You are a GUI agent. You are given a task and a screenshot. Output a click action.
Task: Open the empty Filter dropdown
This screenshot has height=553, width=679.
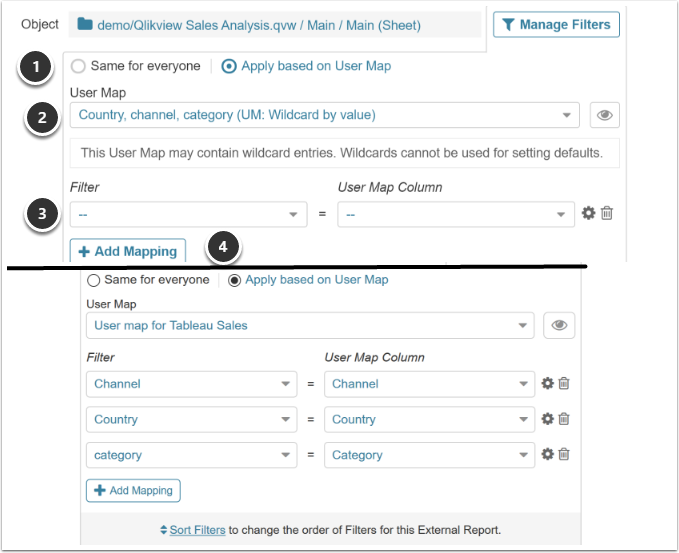pyautogui.click(x=188, y=213)
